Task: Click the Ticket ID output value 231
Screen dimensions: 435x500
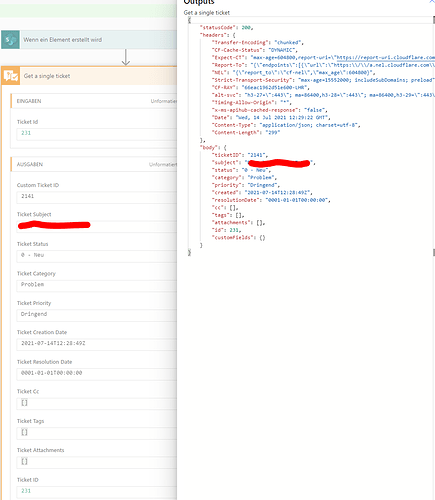Action: (26, 491)
